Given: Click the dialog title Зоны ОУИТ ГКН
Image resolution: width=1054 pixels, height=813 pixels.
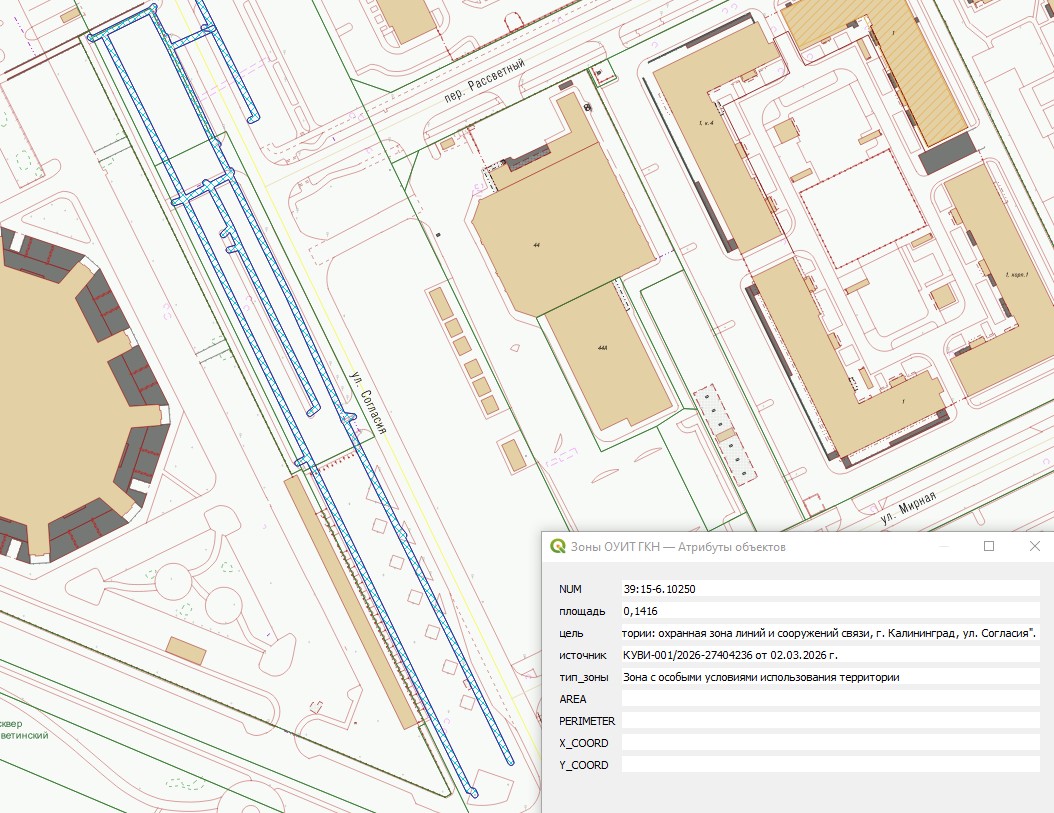Looking at the screenshot, I should (x=678, y=547).
